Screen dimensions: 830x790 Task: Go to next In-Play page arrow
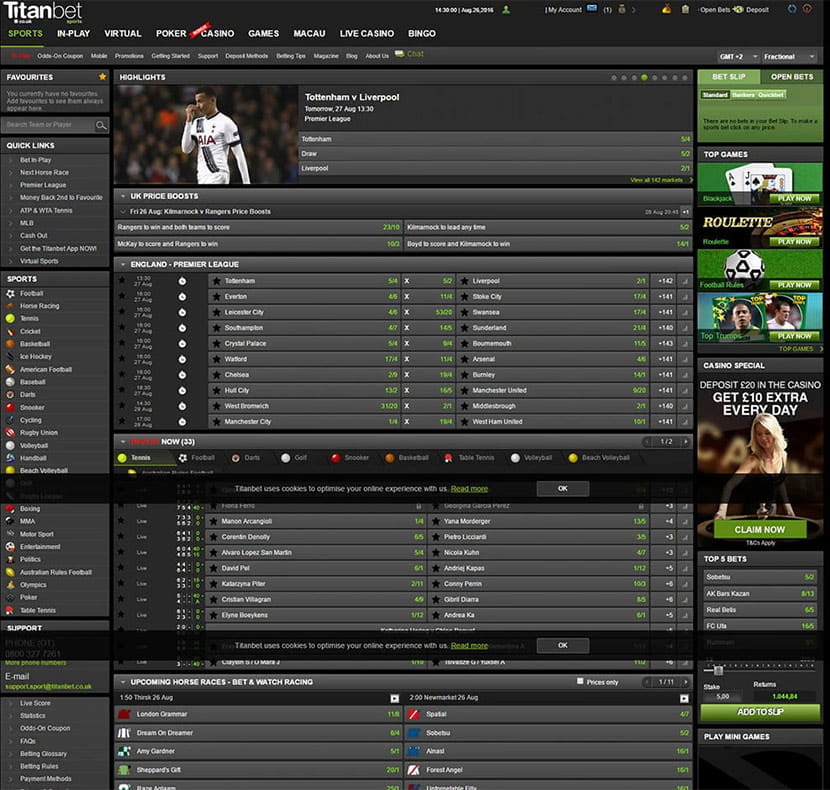(x=685, y=442)
